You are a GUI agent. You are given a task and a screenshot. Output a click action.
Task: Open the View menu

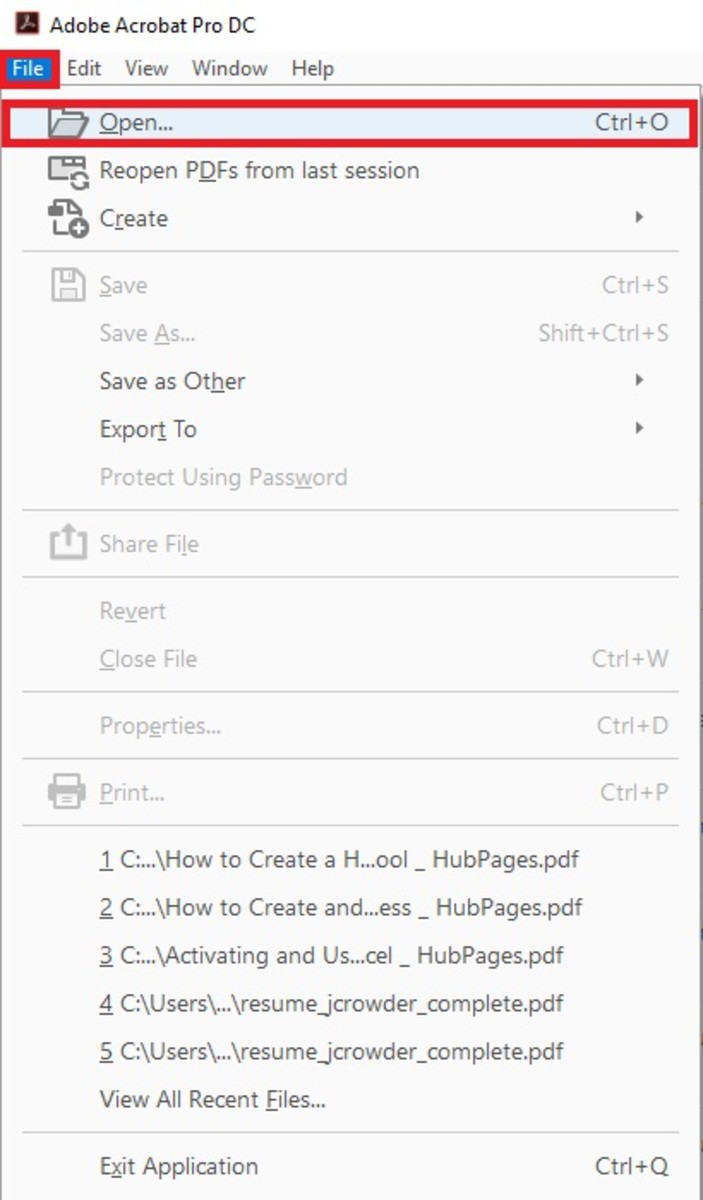tap(146, 68)
